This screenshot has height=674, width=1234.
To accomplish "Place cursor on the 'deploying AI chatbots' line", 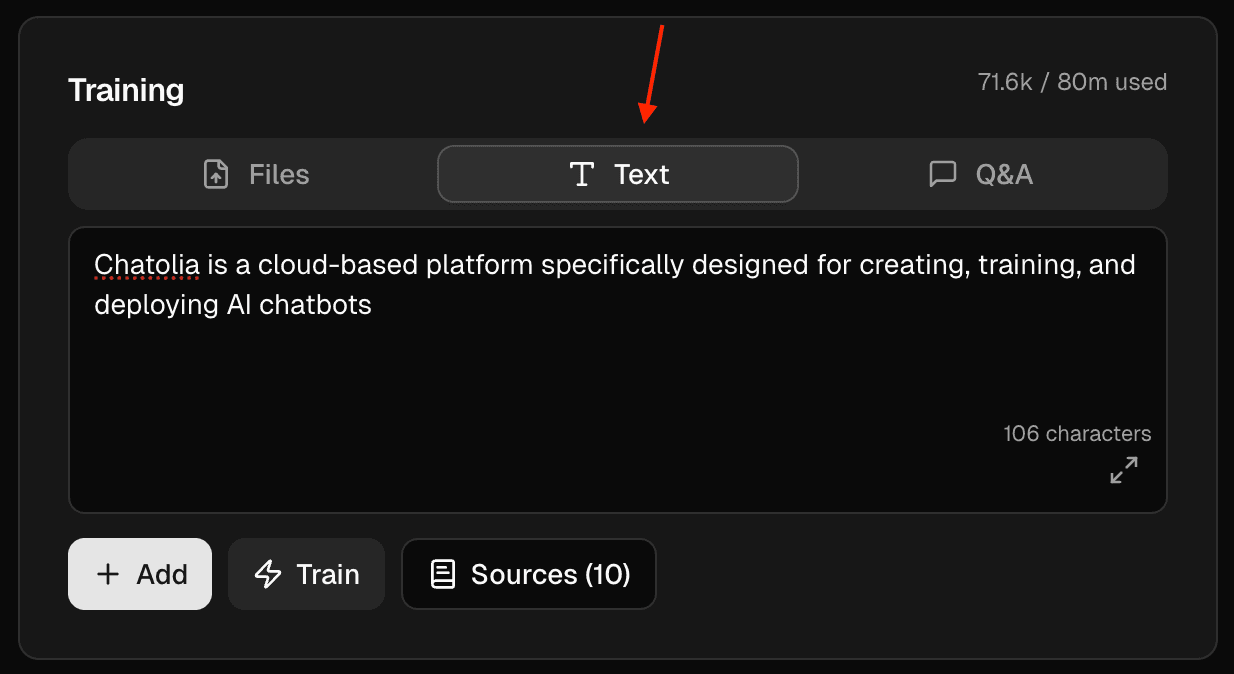I will (233, 305).
